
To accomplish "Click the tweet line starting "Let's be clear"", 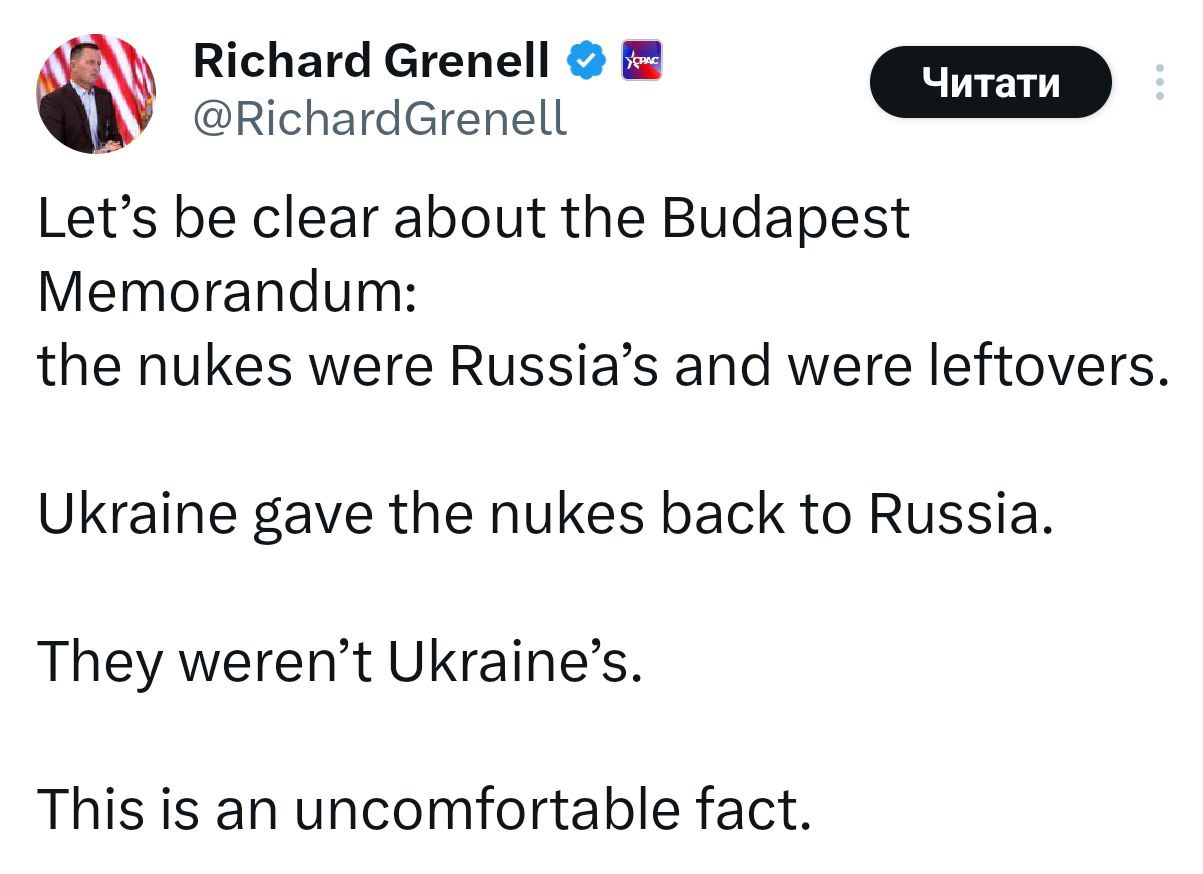I will (x=473, y=219).
